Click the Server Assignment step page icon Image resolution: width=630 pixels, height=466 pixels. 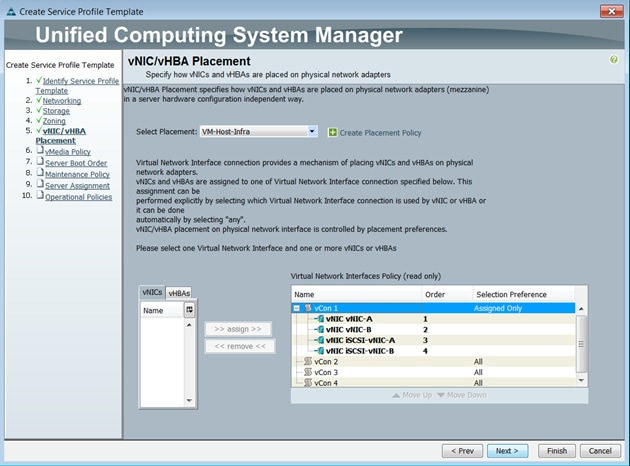click(40, 184)
